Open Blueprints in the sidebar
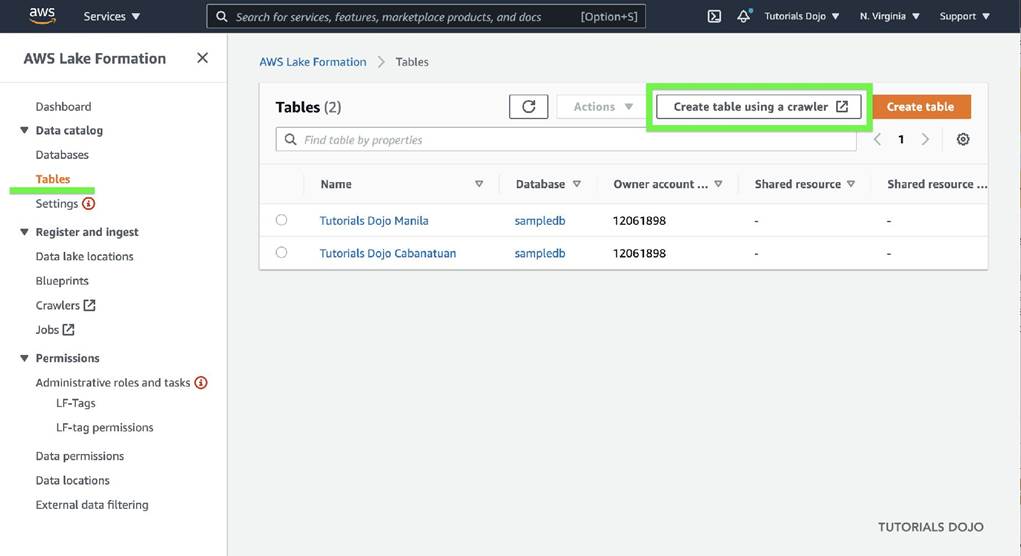The height and width of the screenshot is (556, 1021). (x=62, y=281)
